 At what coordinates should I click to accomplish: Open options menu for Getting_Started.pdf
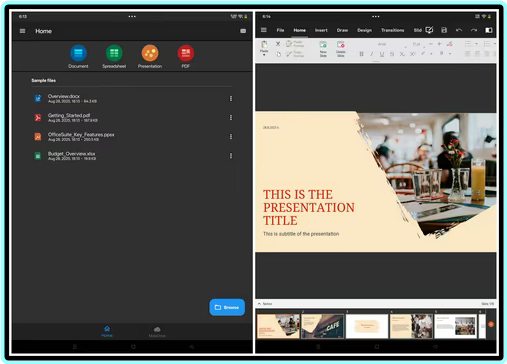(231, 117)
